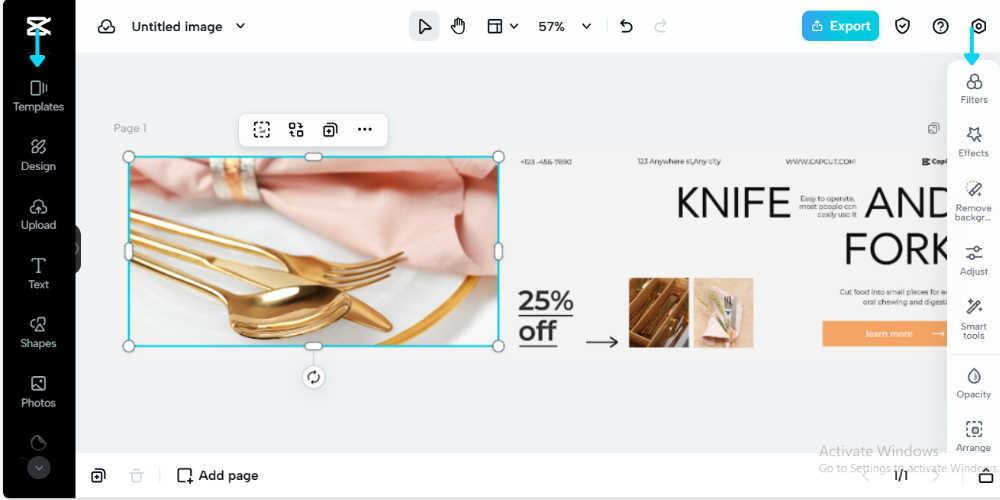Rename the Untitled image title
This screenshot has width=1000, height=500.
coord(177,27)
